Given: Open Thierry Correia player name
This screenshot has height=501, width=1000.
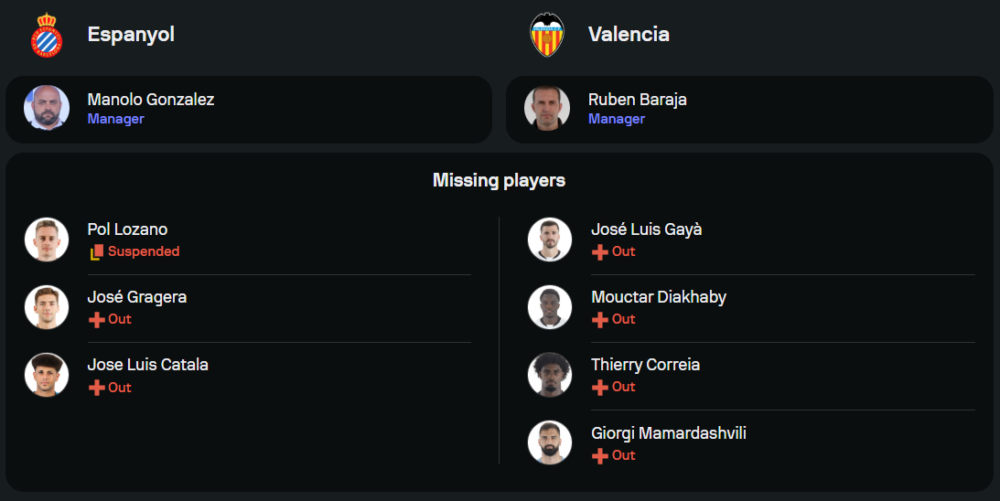Looking at the screenshot, I should click(645, 365).
